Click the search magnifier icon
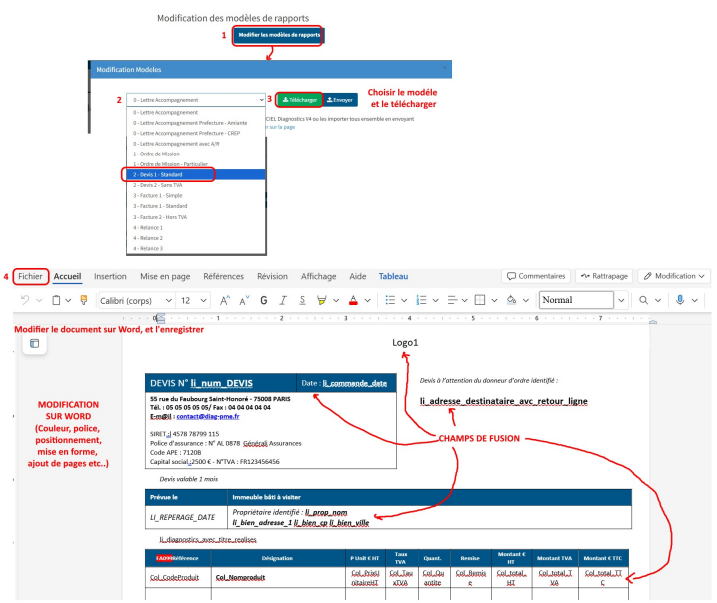 (x=644, y=300)
